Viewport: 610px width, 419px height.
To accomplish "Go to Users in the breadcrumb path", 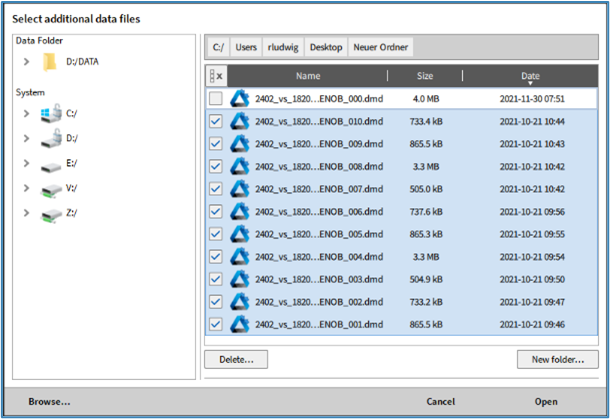I will [x=245, y=47].
